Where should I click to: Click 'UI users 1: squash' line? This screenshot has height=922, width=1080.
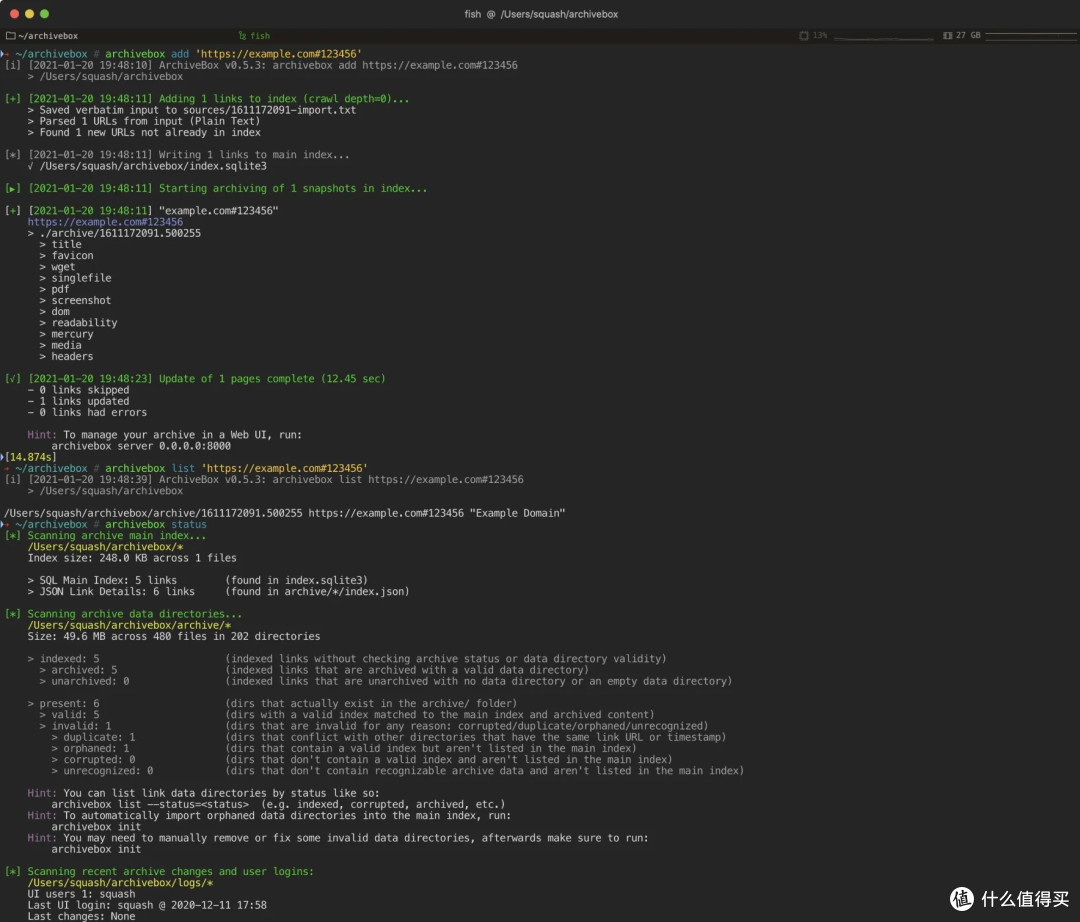81,894
